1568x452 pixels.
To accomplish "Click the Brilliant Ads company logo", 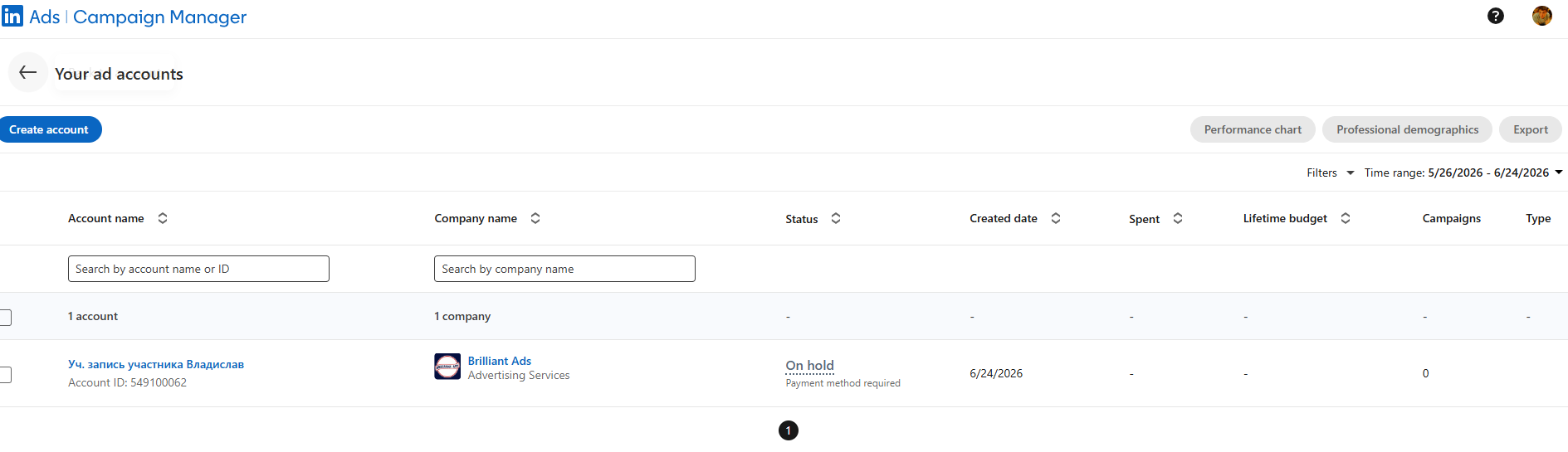I will click(x=447, y=367).
